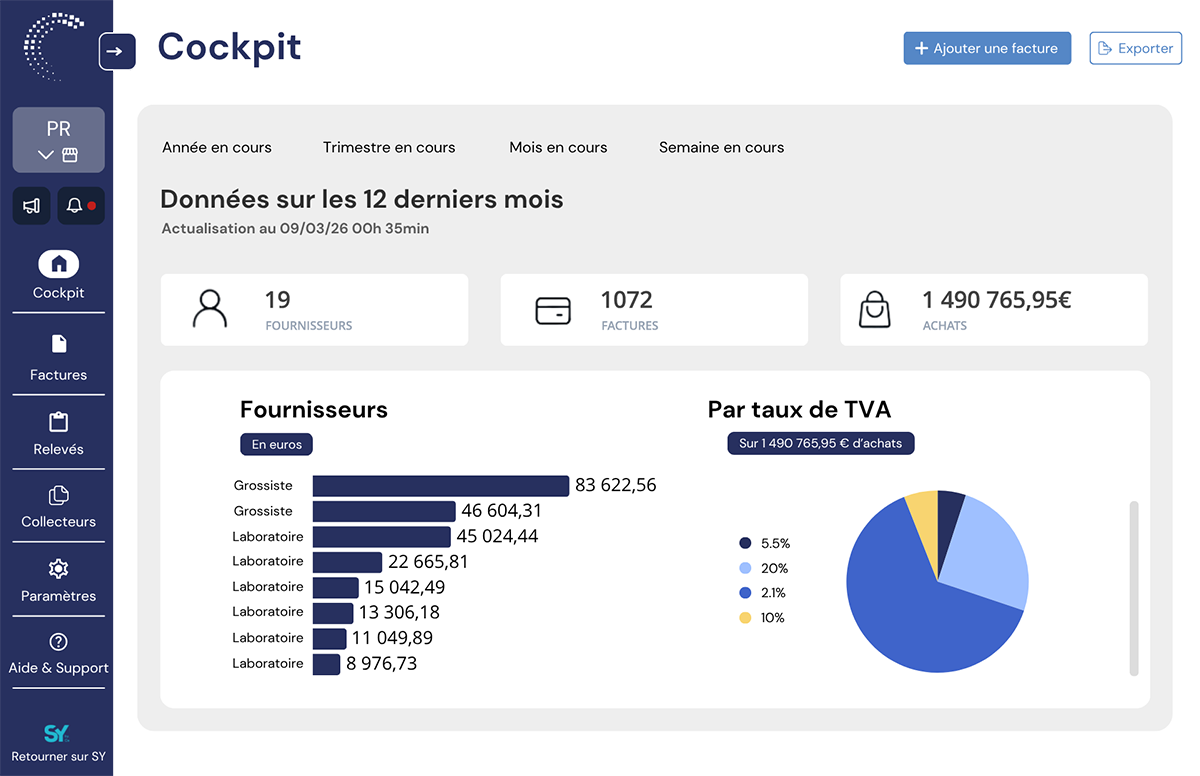This screenshot has width=1200, height=776.
Task: Click 'Ajouter une facture' button
Action: 987,48
